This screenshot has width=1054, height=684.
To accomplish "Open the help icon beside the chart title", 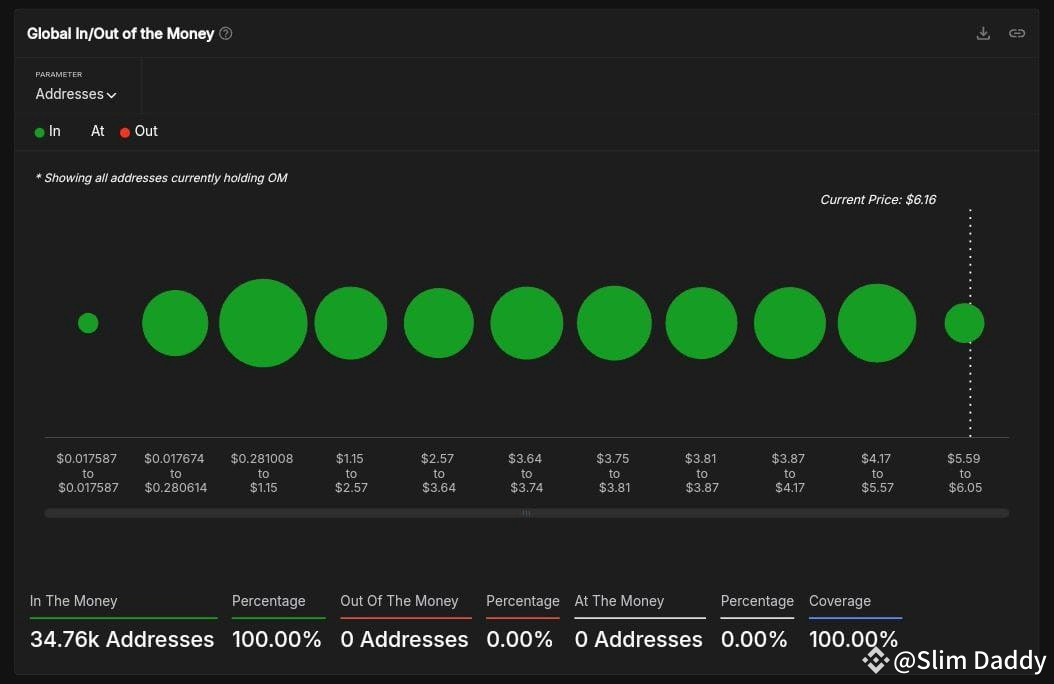I will [226, 34].
